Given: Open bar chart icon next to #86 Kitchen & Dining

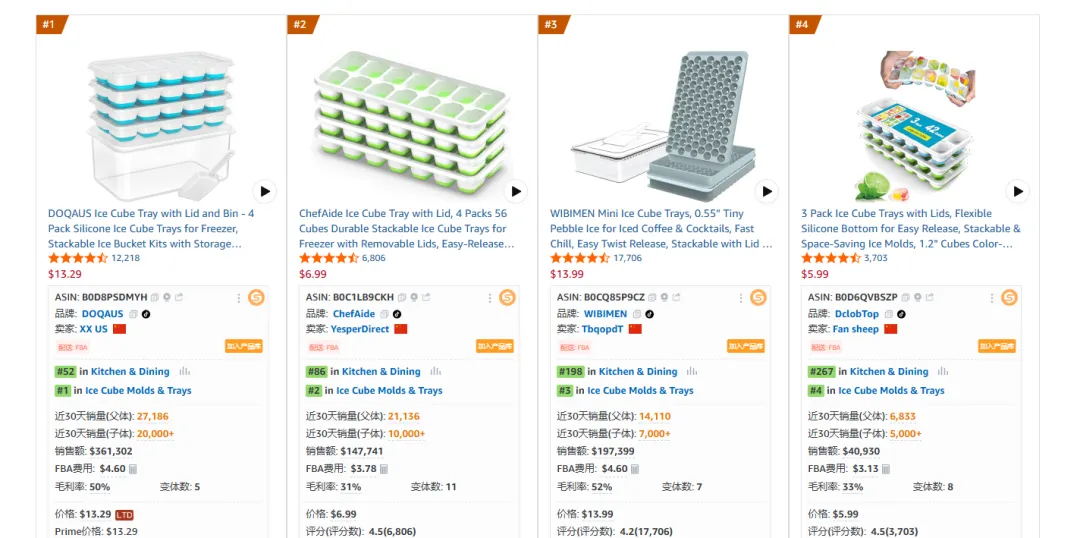Looking at the screenshot, I should (x=436, y=371).
